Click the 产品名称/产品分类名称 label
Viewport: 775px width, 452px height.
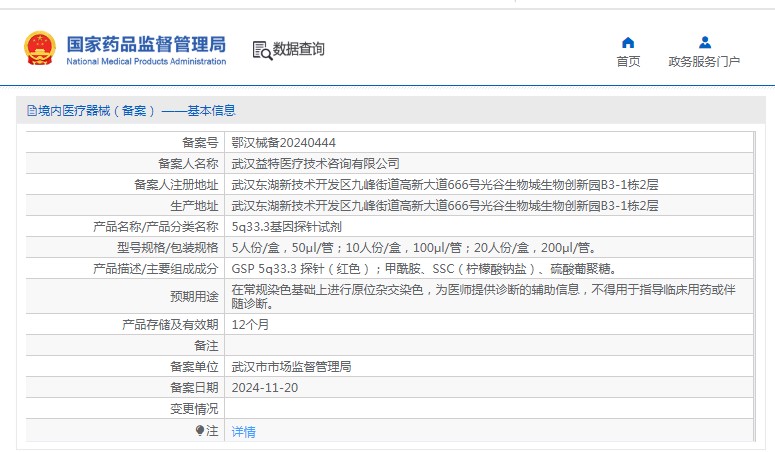[156, 226]
